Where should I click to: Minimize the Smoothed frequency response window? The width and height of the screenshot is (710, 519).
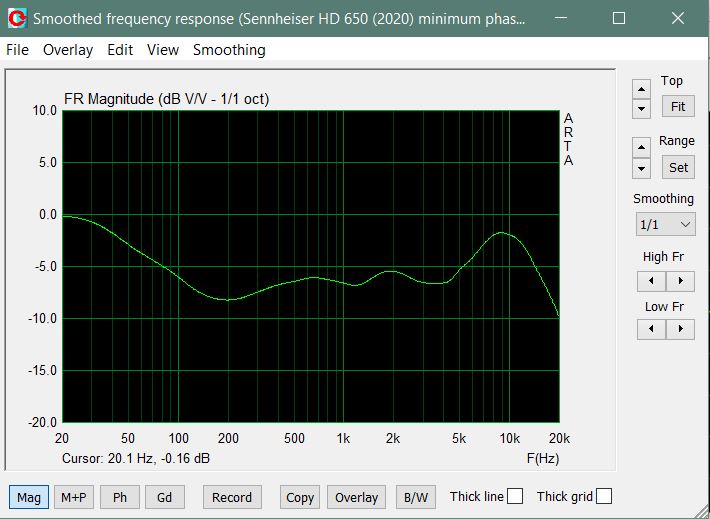point(561,18)
